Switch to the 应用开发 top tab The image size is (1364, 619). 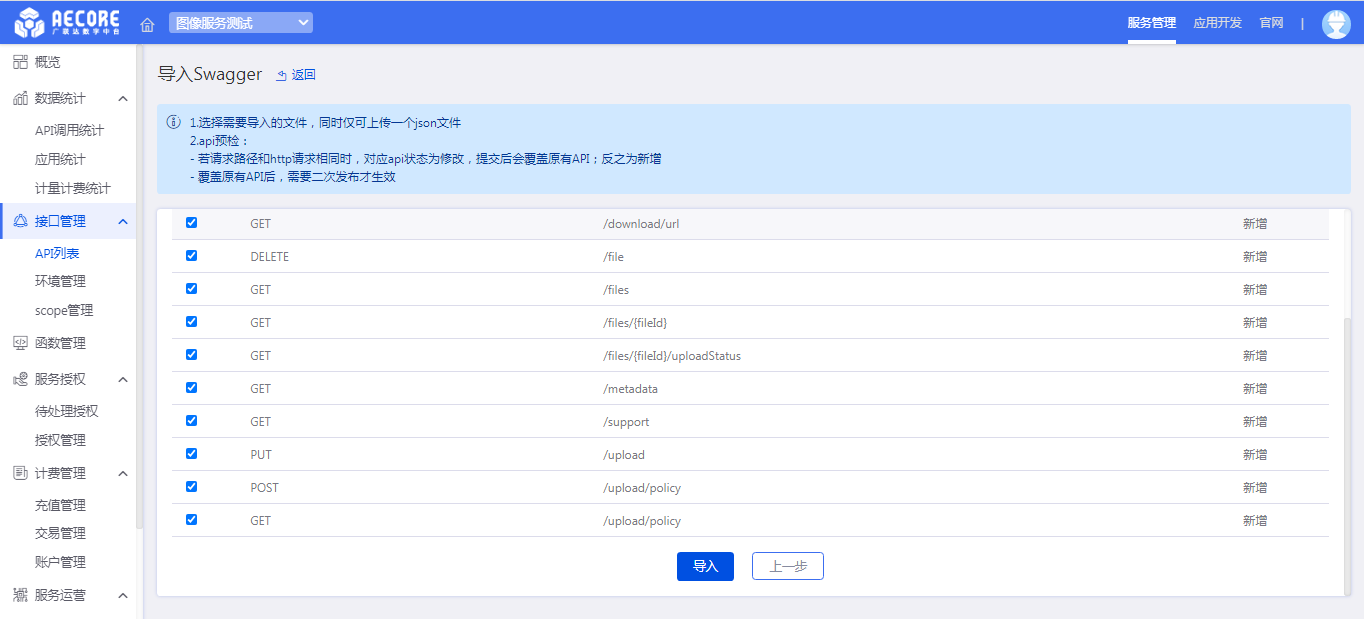1217,23
